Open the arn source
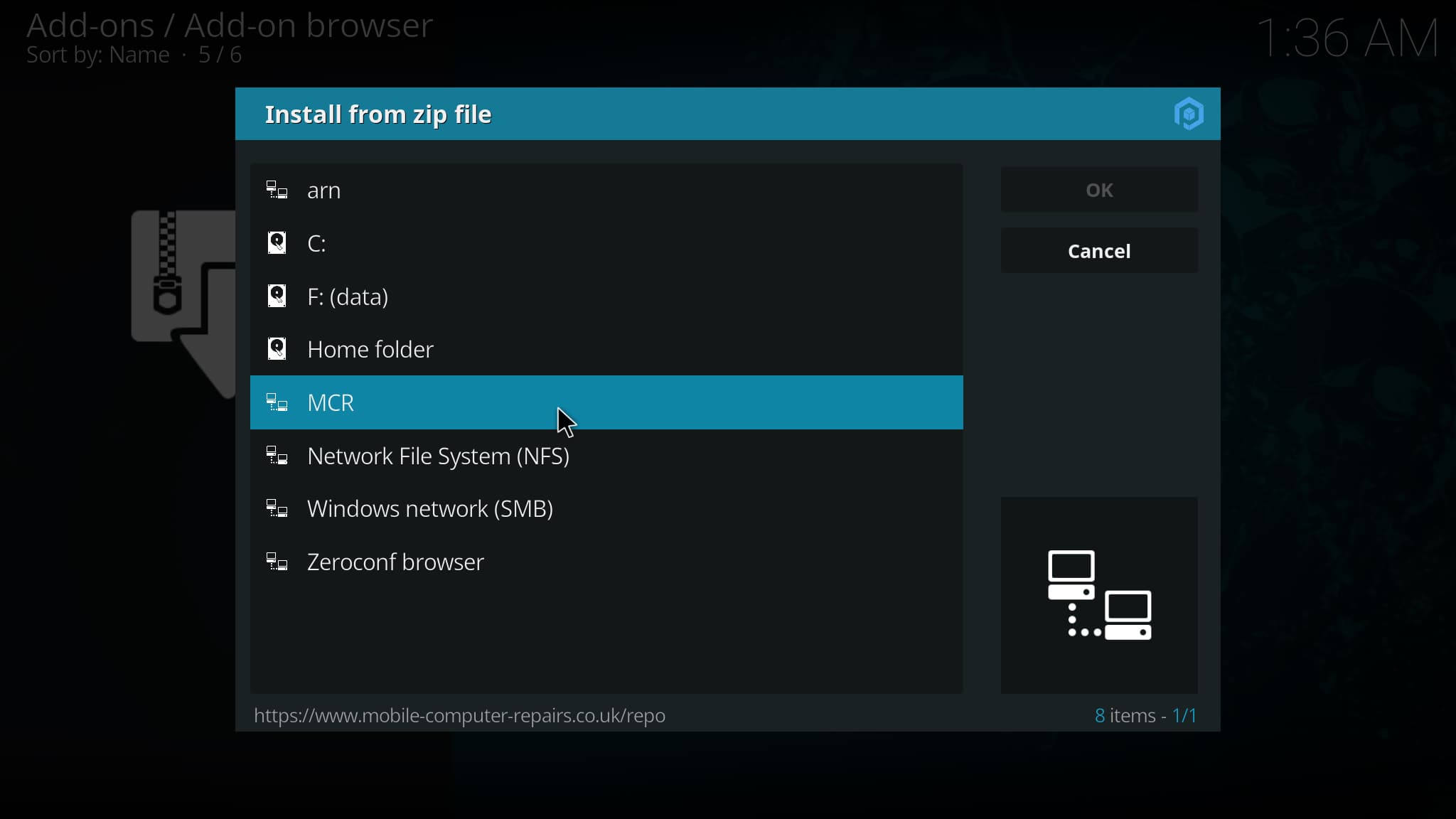Screen dimensions: 1456x819 pyautogui.click(x=606, y=190)
